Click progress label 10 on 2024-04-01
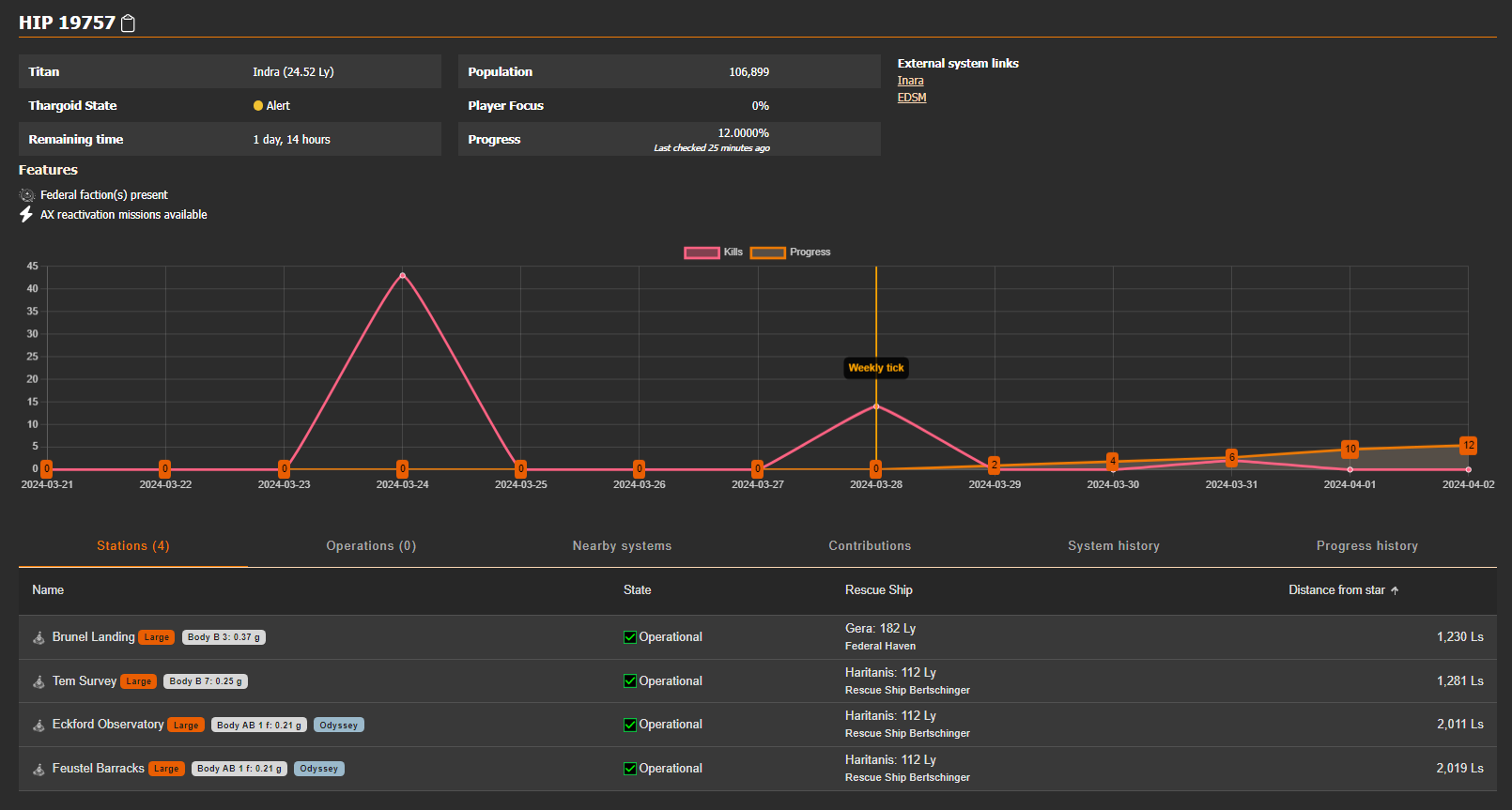Viewport: 1512px width, 810px height. 1350,450
